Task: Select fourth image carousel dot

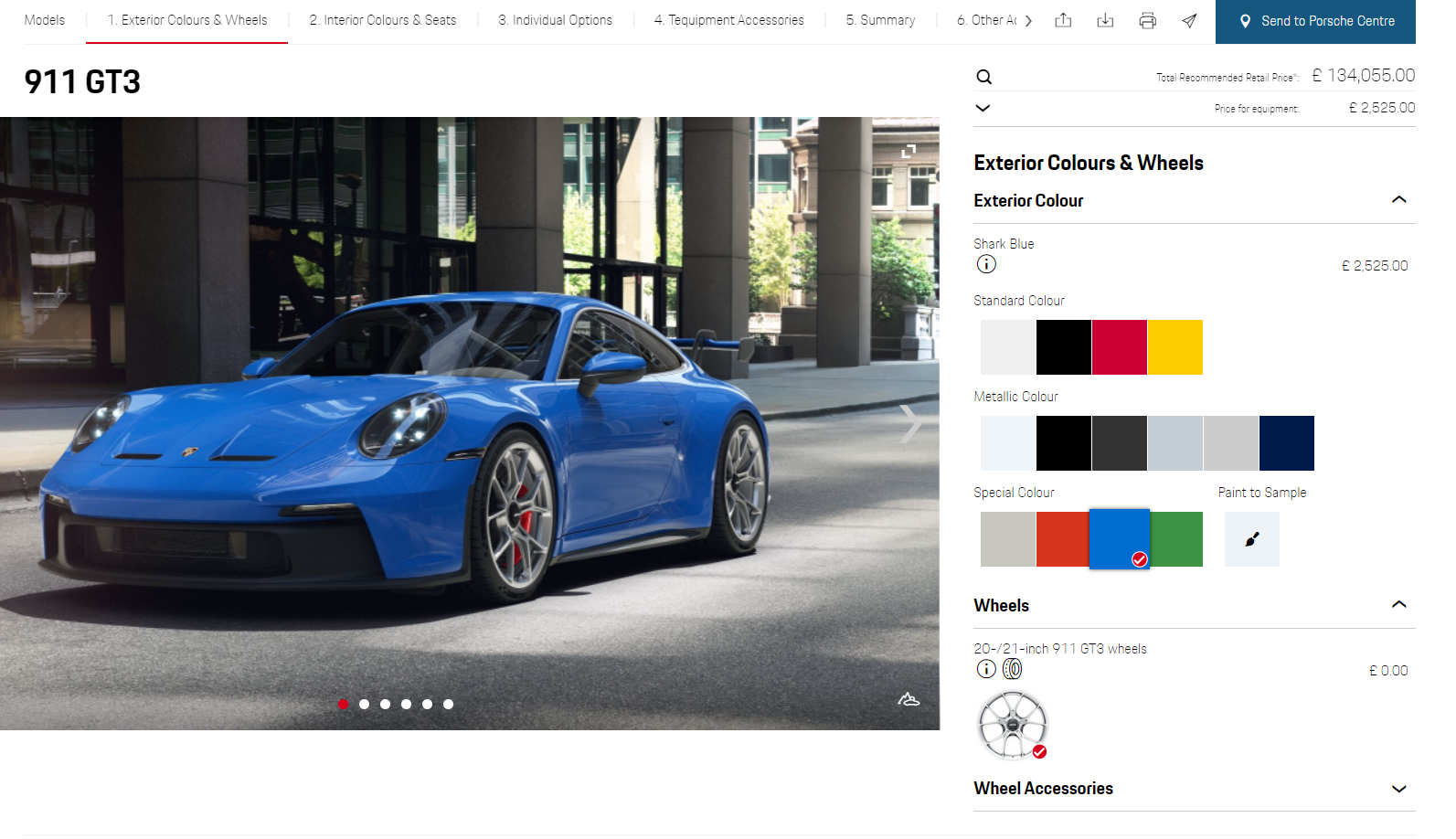Action: pyautogui.click(x=406, y=704)
